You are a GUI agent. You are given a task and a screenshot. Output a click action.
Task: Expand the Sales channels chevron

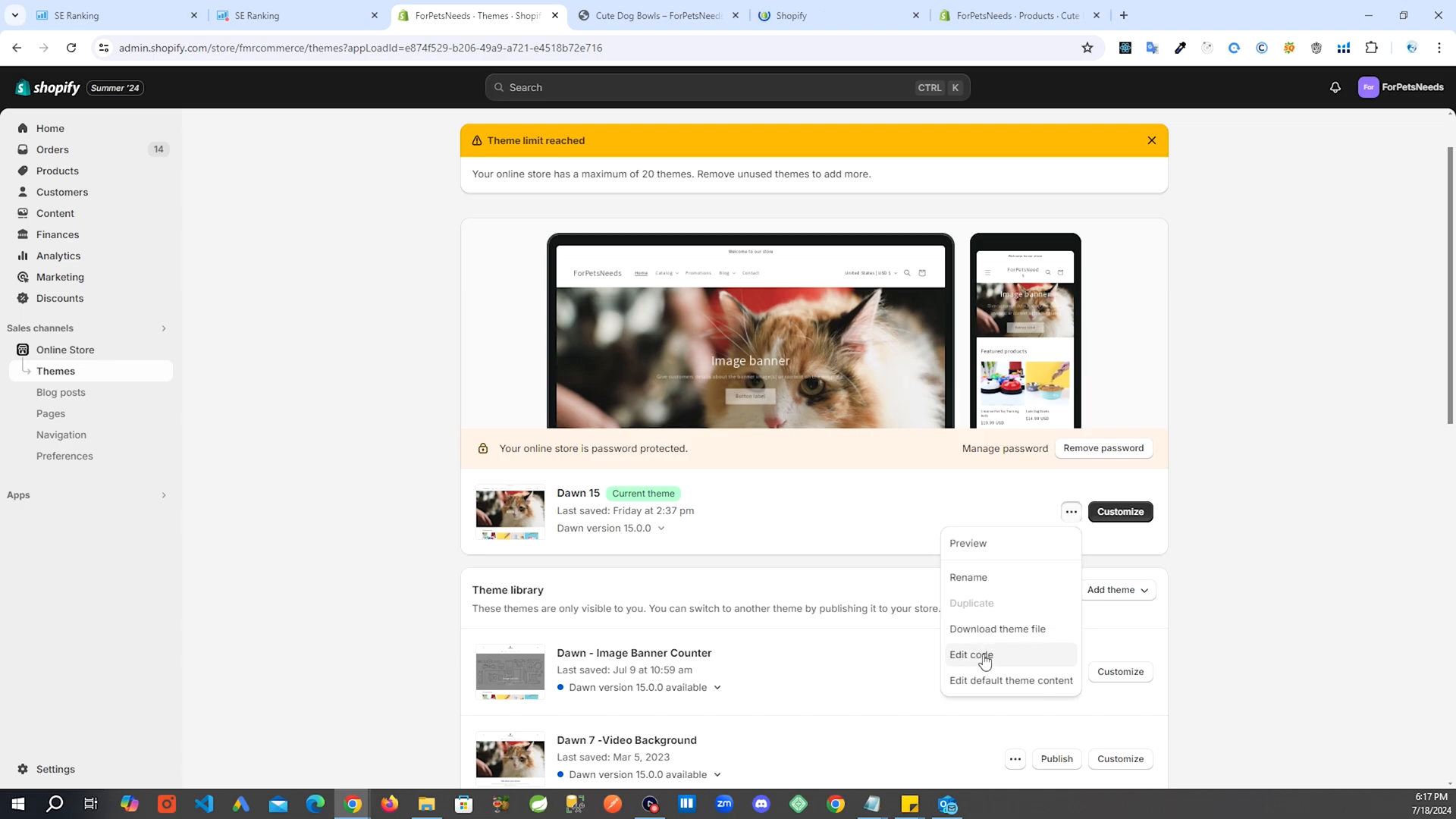pos(163,328)
